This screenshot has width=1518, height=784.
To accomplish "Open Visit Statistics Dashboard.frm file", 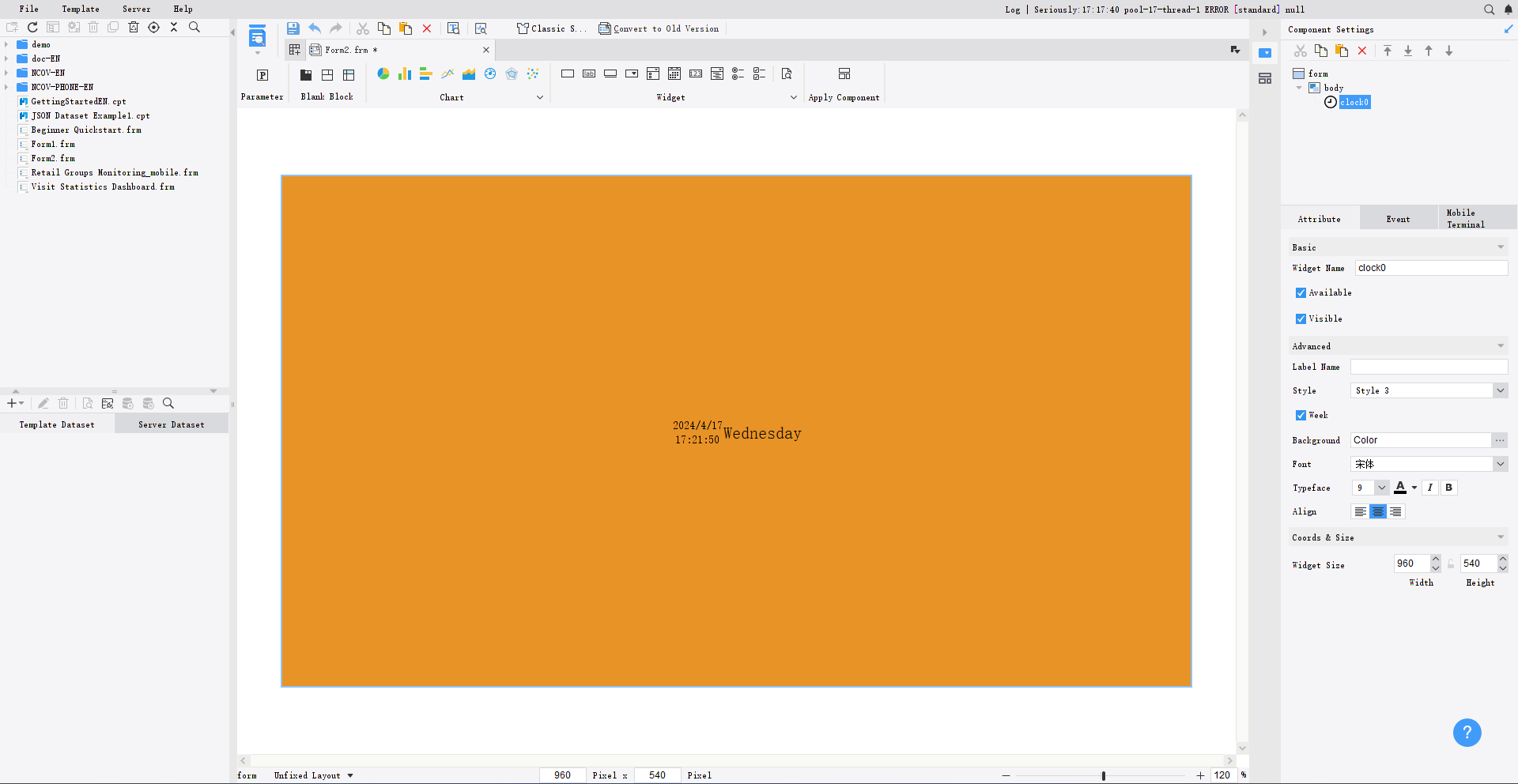I will [103, 187].
